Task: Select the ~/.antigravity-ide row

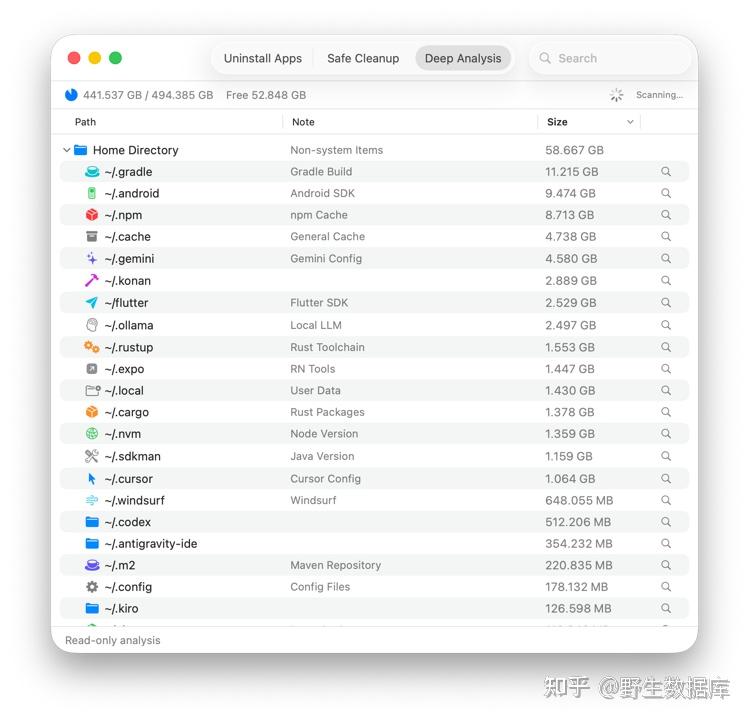Action: 374,543
